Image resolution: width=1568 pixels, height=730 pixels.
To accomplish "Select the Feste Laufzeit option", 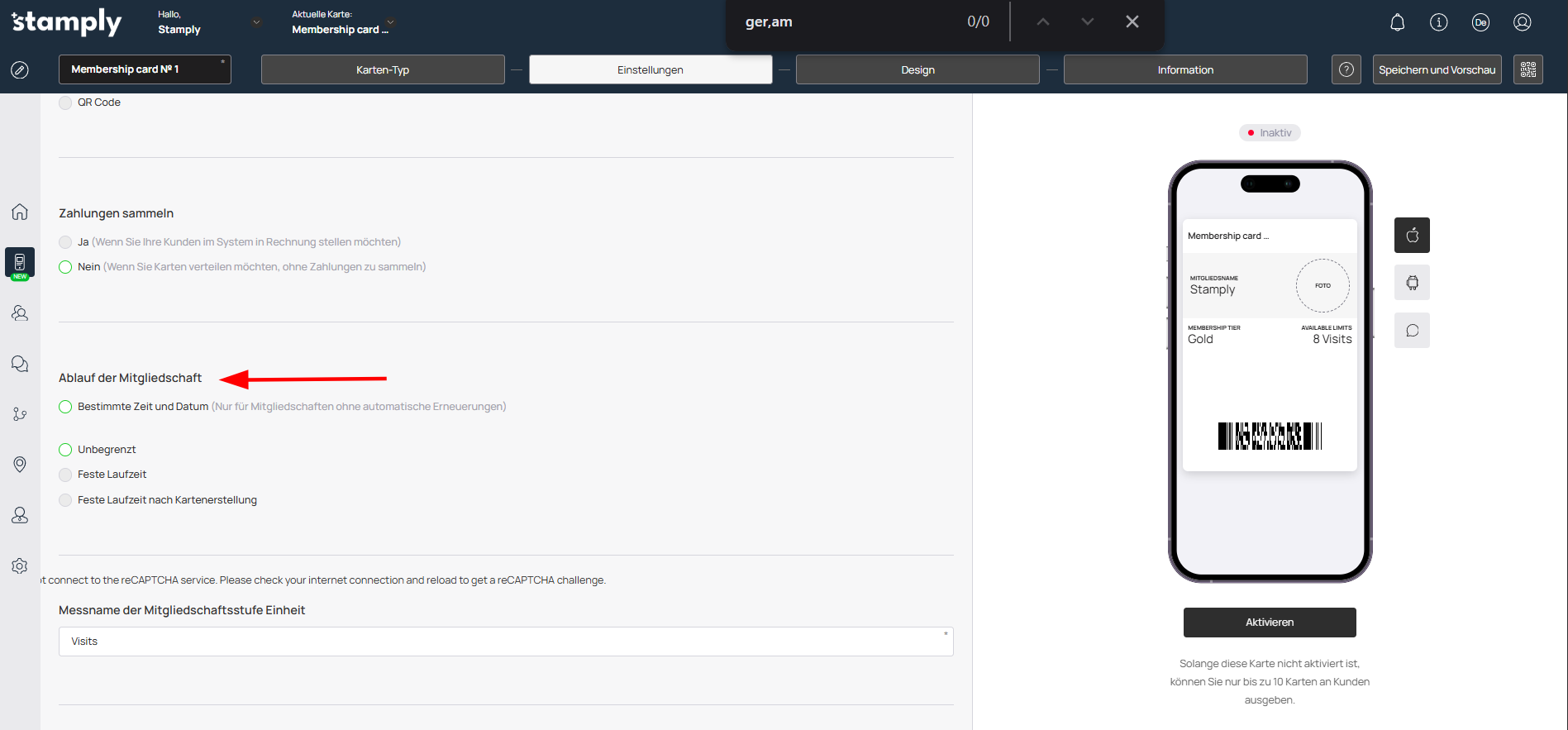I will (x=65, y=475).
